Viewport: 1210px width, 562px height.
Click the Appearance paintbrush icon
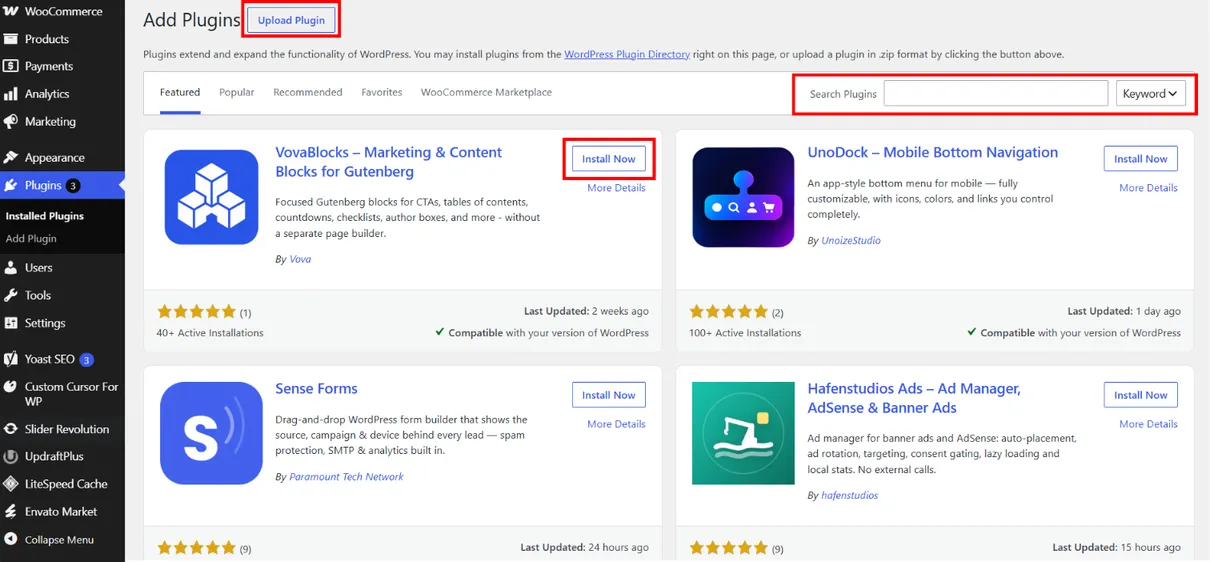pos(10,157)
